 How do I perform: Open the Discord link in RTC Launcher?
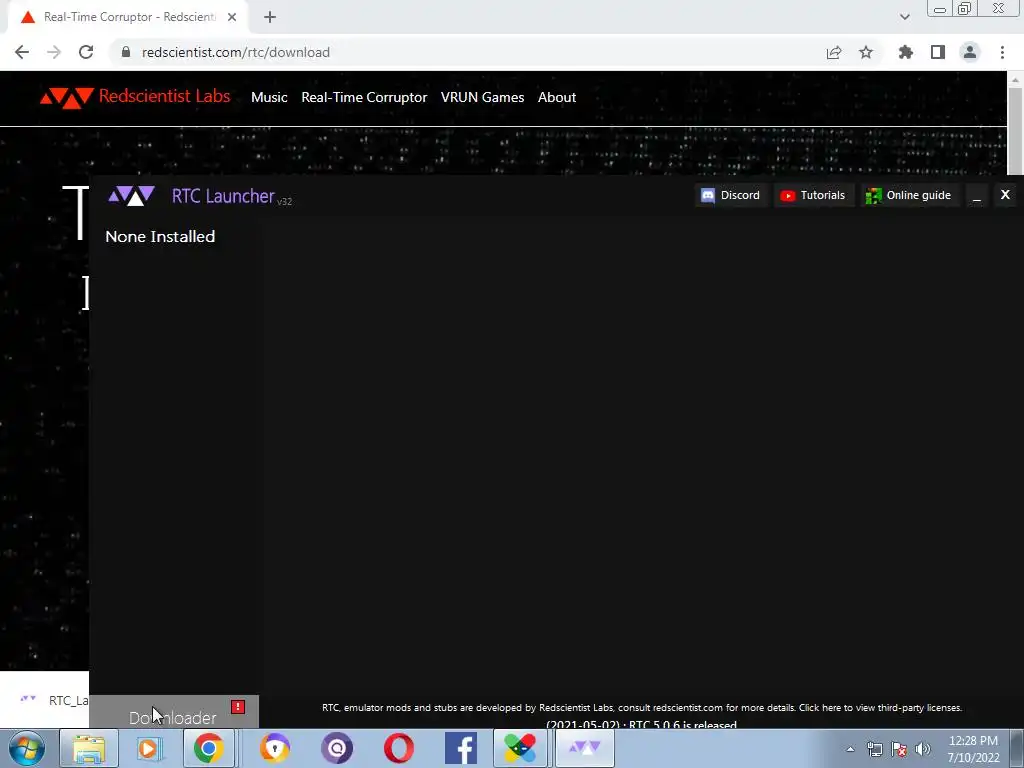(x=730, y=195)
